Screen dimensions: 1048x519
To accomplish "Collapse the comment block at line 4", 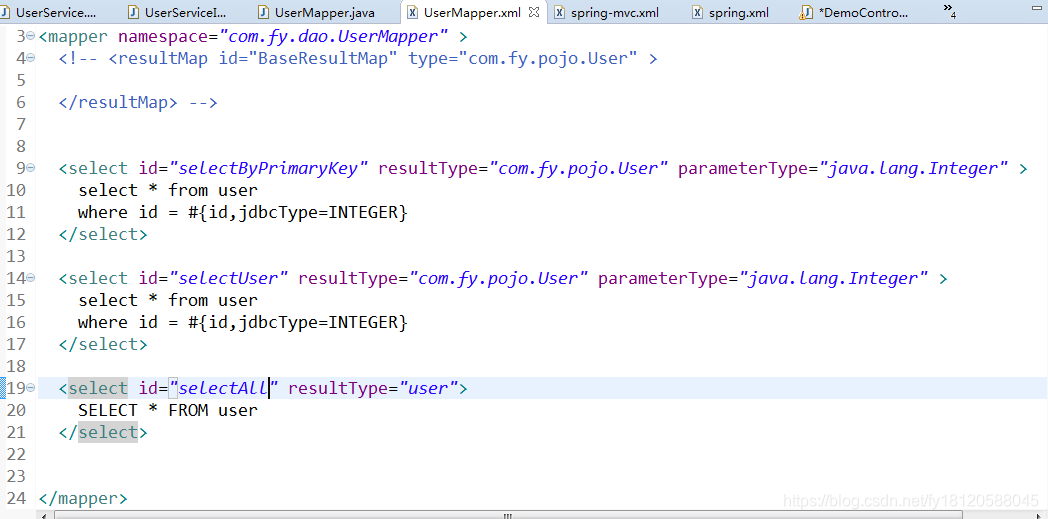I will pyautogui.click(x=31, y=58).
